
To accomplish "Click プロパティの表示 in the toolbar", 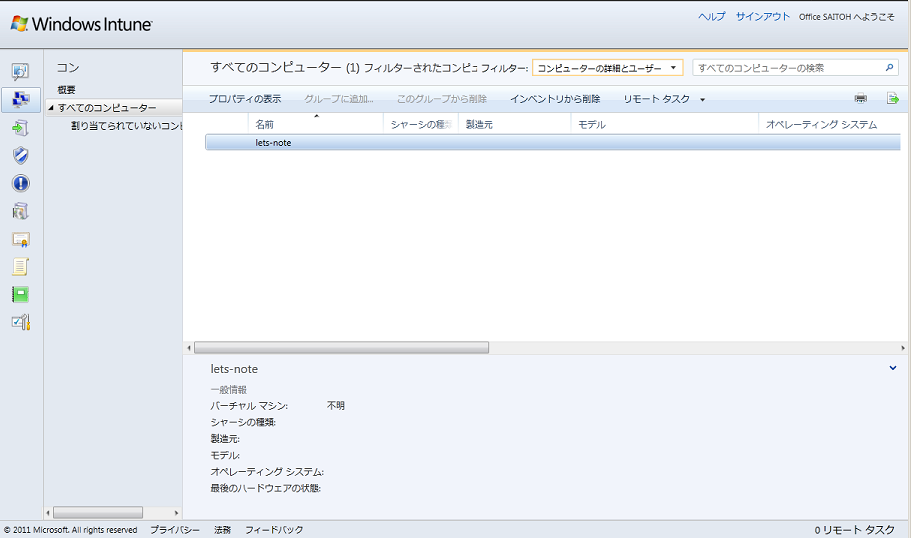I will pyautogui.click(x=245, y=99).
